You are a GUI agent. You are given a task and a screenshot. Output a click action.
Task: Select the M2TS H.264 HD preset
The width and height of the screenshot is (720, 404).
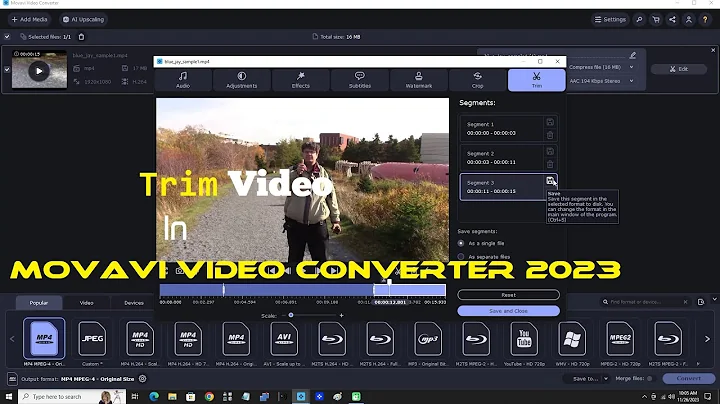332,339
